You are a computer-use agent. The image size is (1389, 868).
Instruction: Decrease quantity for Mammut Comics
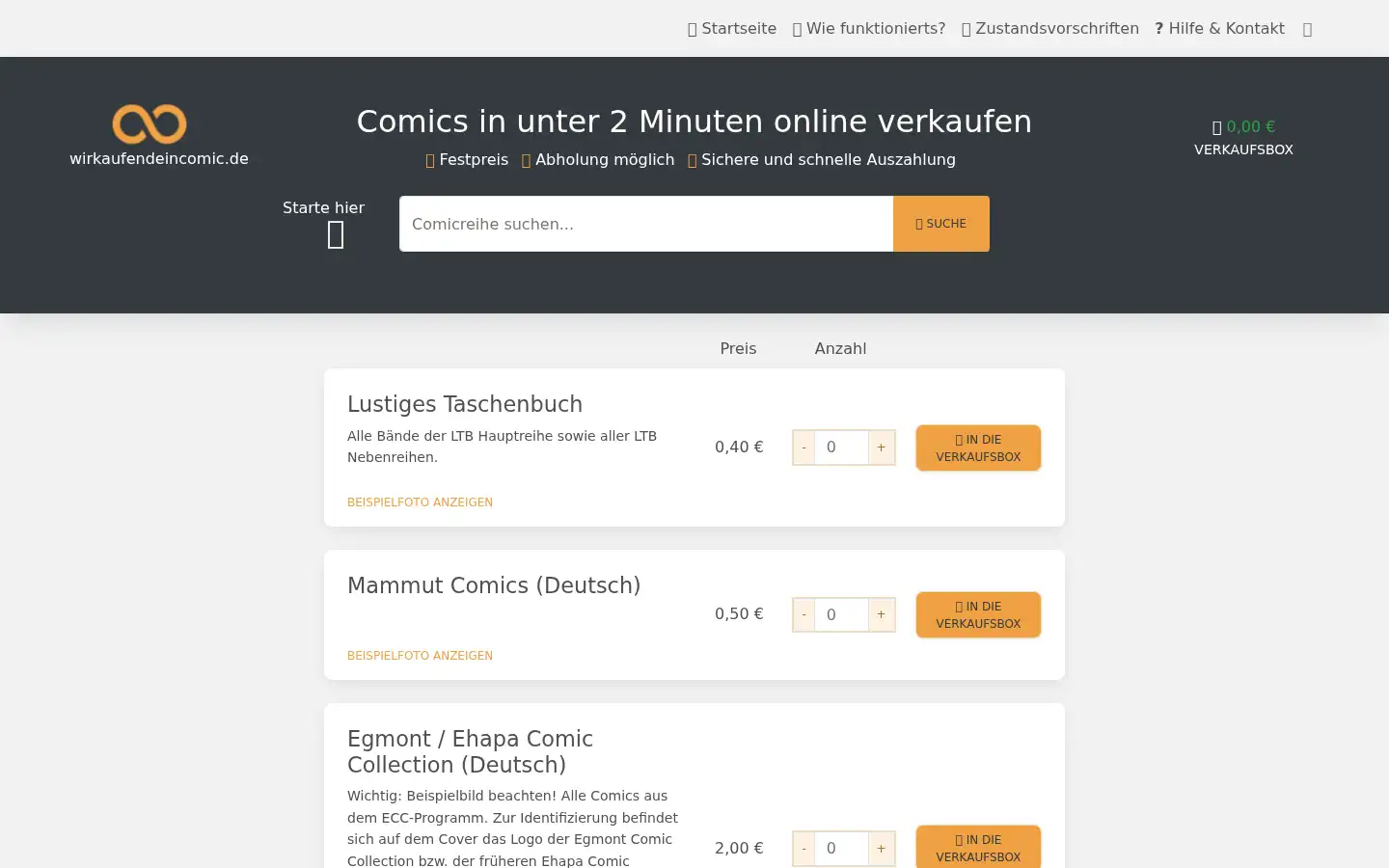pyautogui.click(x=803, y=614)
